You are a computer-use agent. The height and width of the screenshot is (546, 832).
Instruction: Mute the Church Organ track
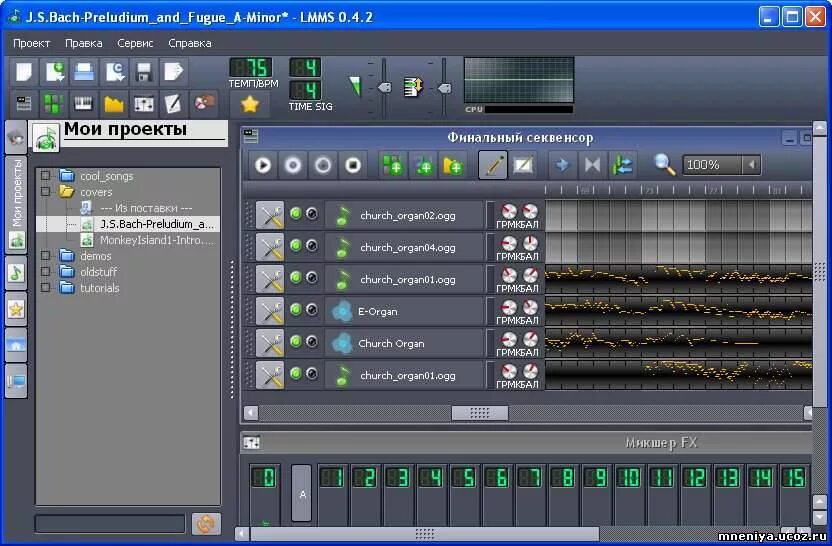(x=296, y=341)
